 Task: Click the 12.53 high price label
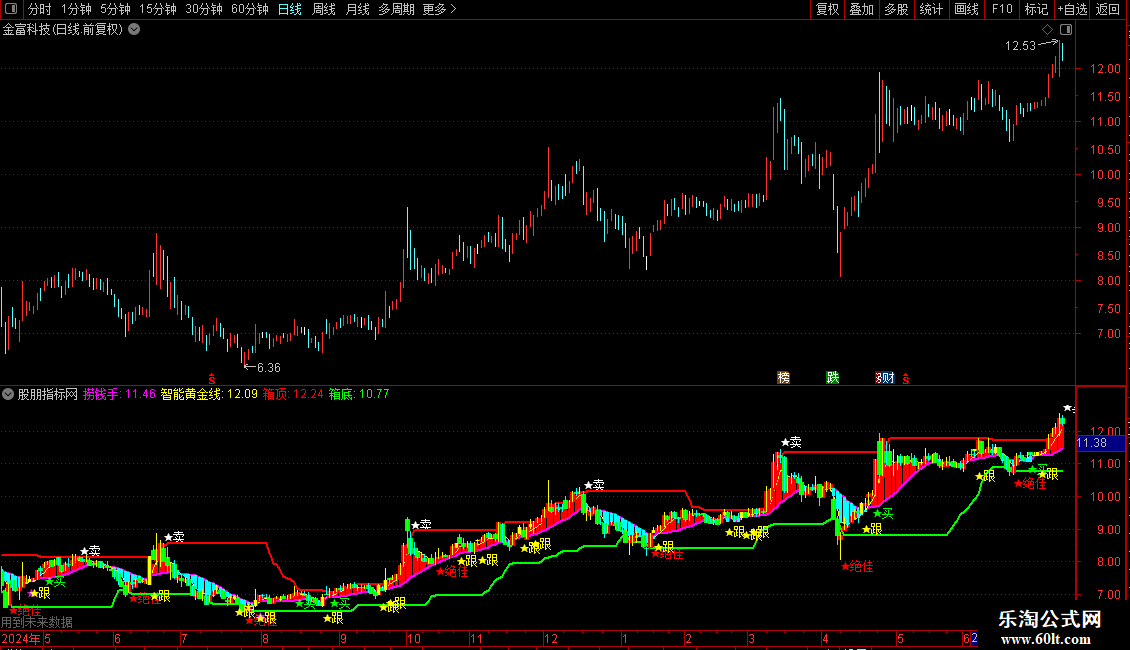(x=1020, y=45)
